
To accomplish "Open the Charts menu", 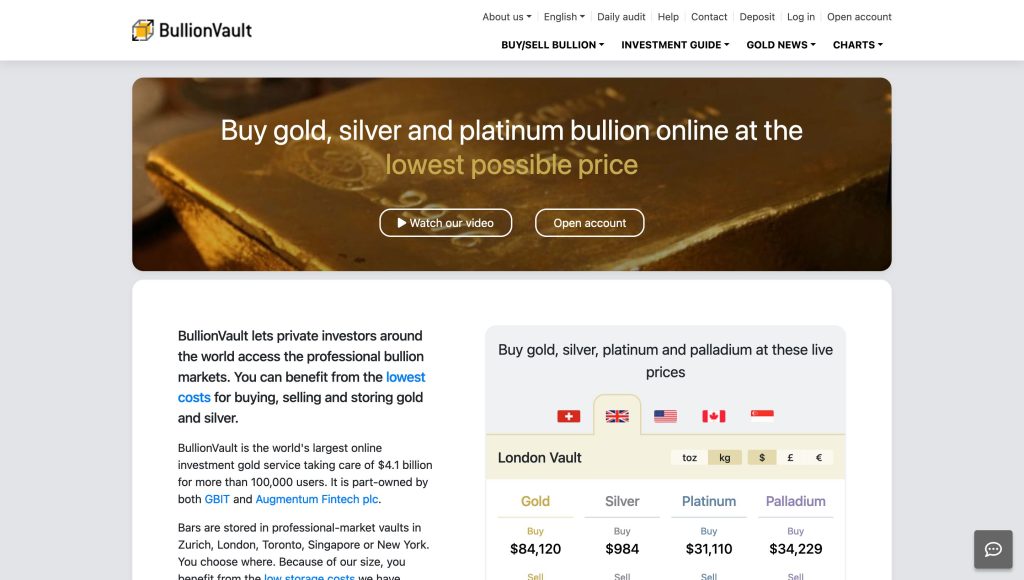I will [858, 45].
